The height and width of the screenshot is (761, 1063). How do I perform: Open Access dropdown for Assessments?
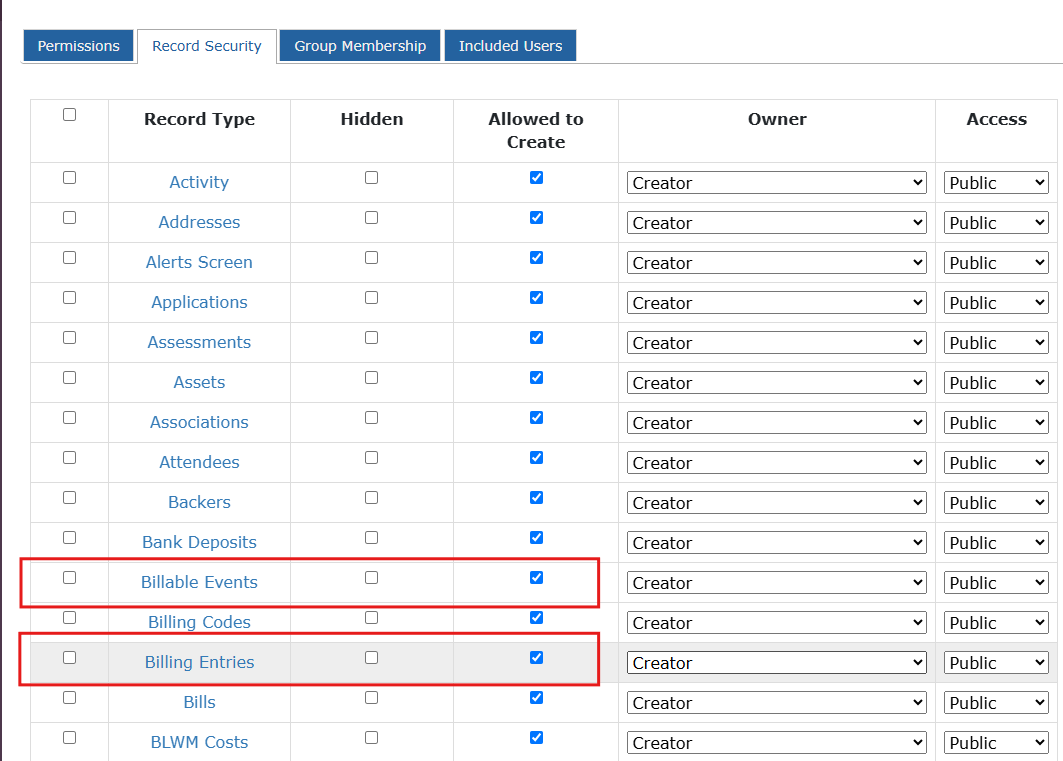pos(997,343)
